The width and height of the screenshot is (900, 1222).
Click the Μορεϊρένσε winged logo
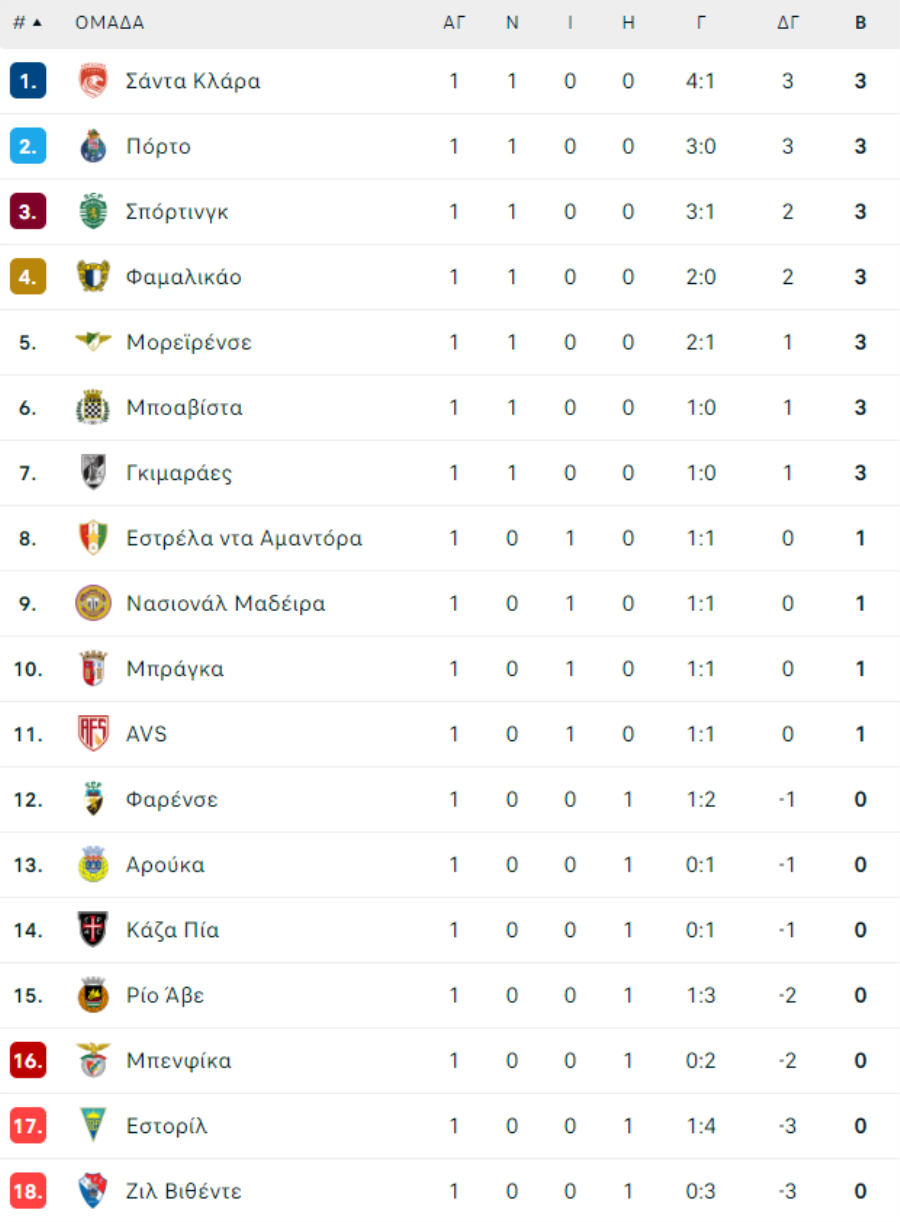[93, 342]
